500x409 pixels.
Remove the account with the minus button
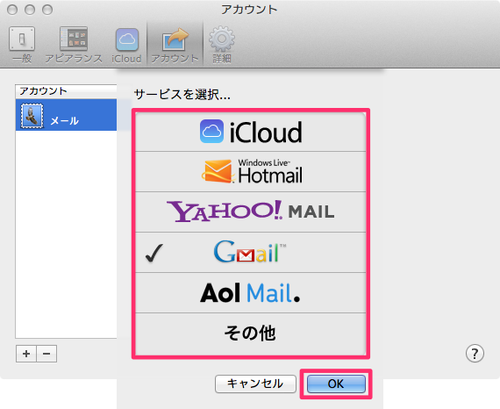(x=47, y=354)
